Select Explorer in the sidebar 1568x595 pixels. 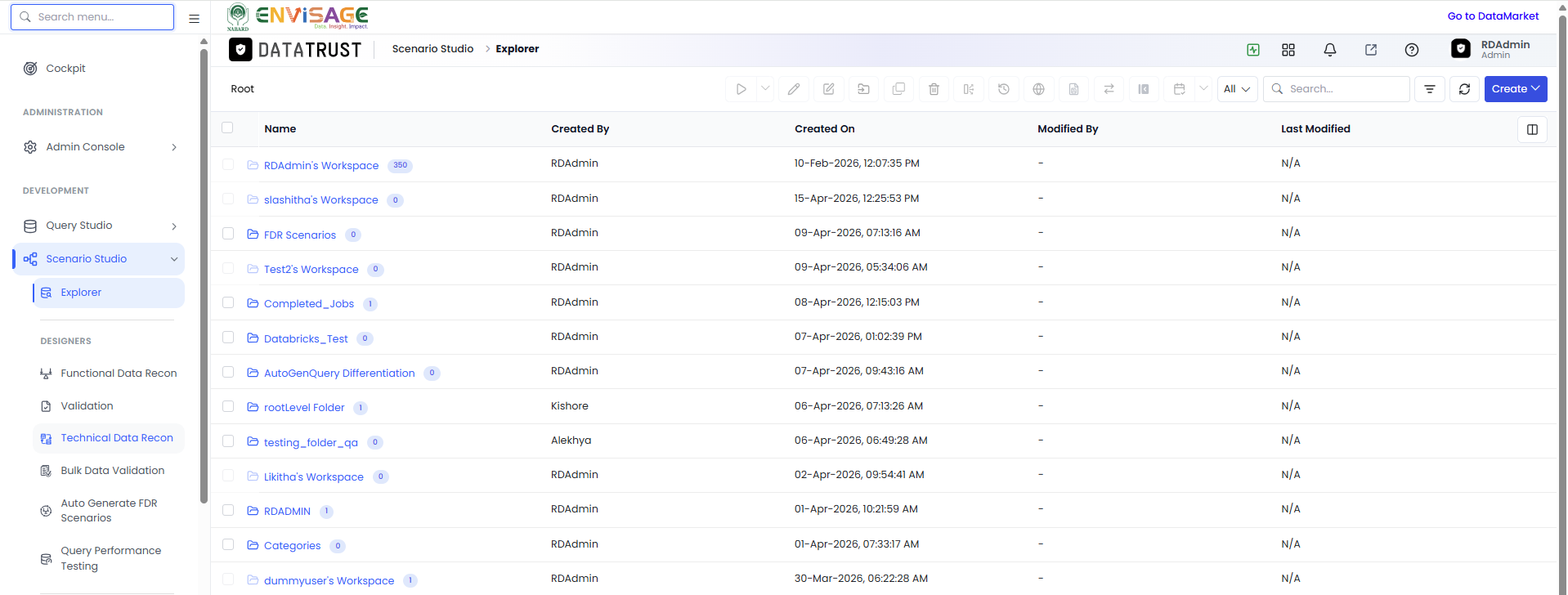109,293
